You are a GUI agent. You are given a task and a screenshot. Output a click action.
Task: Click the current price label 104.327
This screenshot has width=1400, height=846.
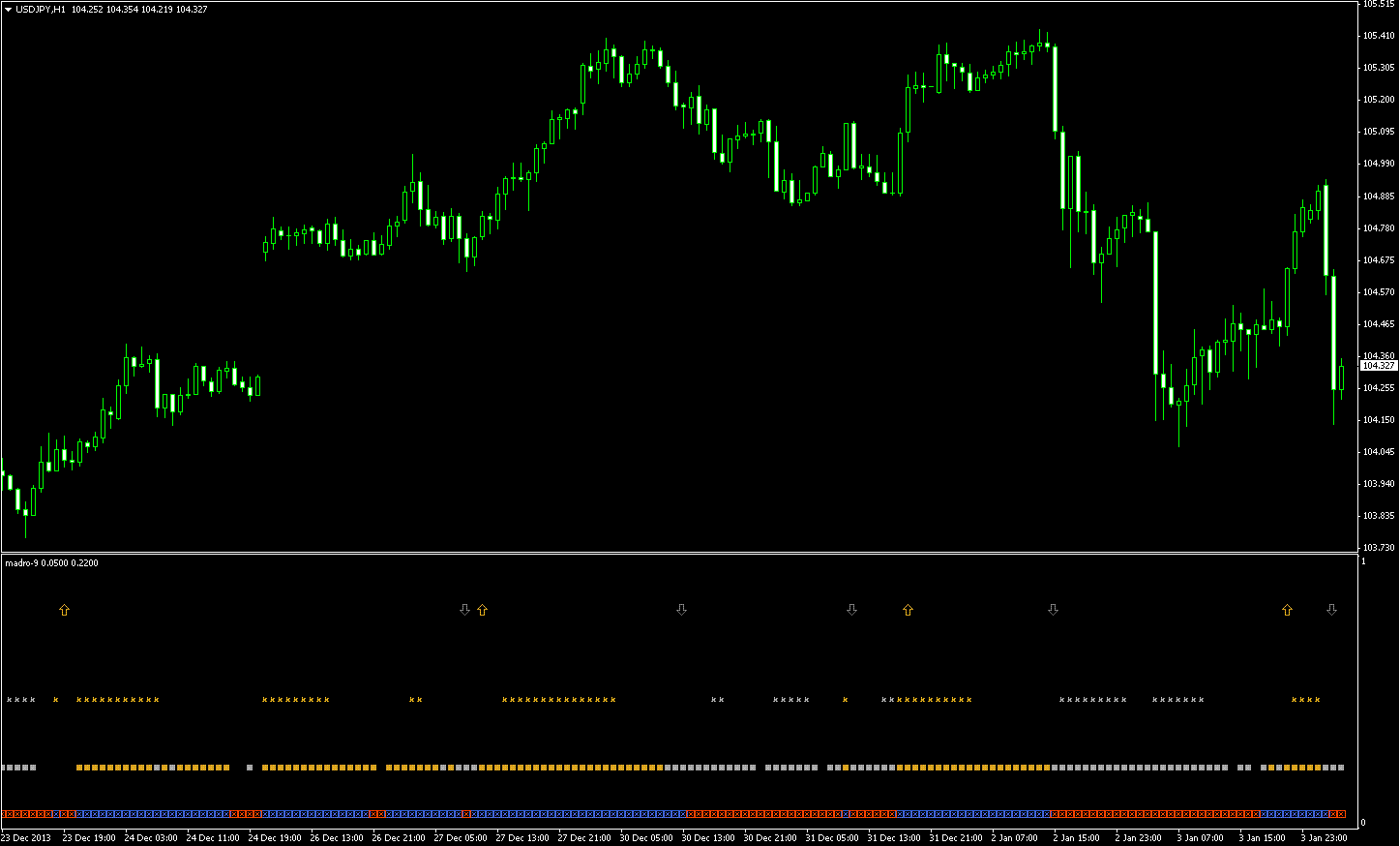(x=1379, y=366)
